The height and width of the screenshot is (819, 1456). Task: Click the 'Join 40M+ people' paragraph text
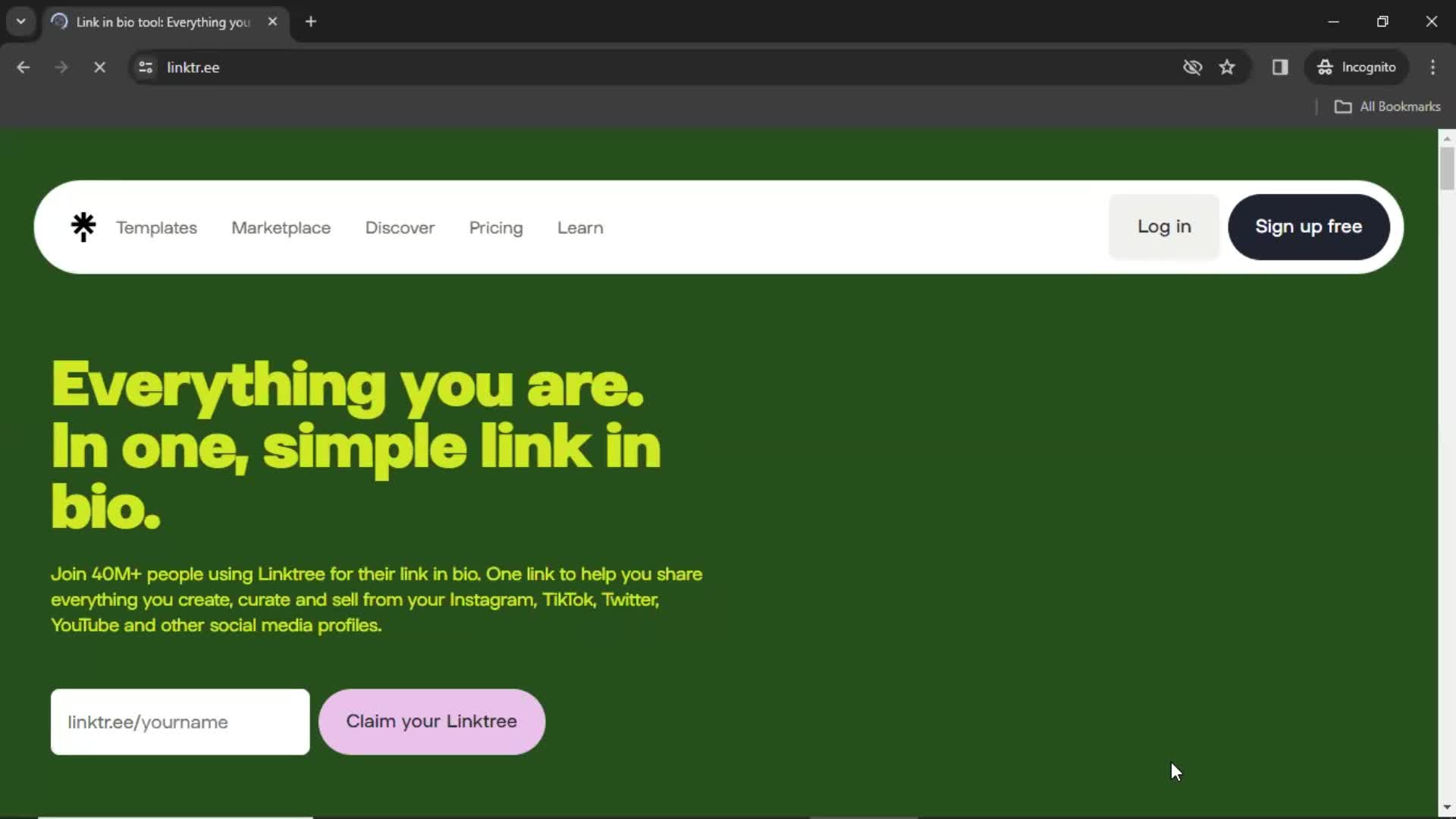pyautogui.click(x=376, y=599)
